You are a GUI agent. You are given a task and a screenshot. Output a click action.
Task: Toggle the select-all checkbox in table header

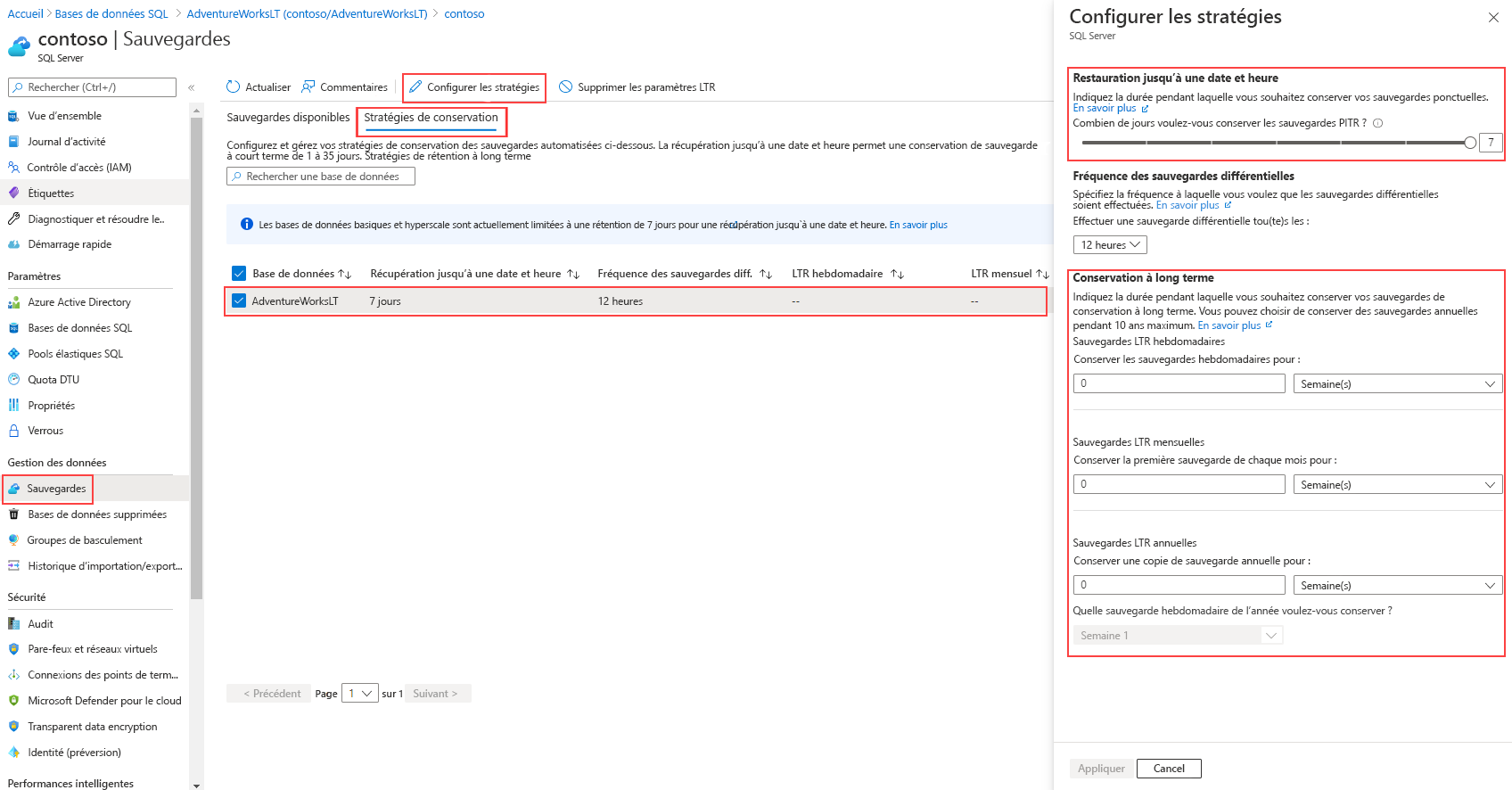tap(238, 274)
